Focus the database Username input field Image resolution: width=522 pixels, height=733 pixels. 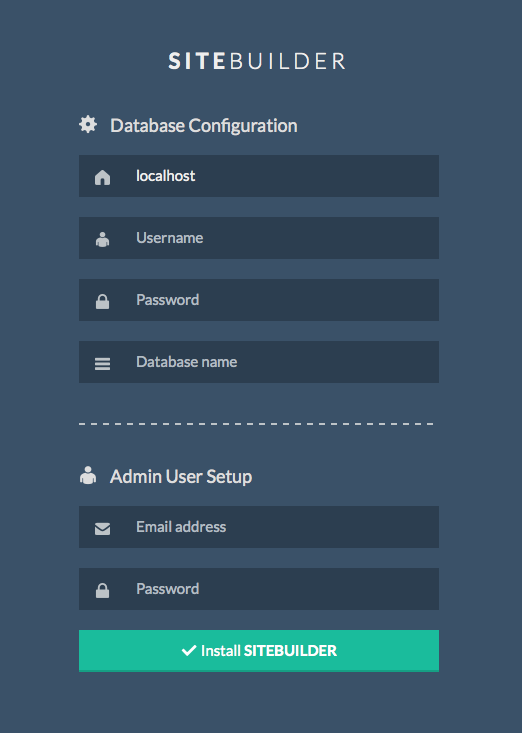click(x=259, y=238)
